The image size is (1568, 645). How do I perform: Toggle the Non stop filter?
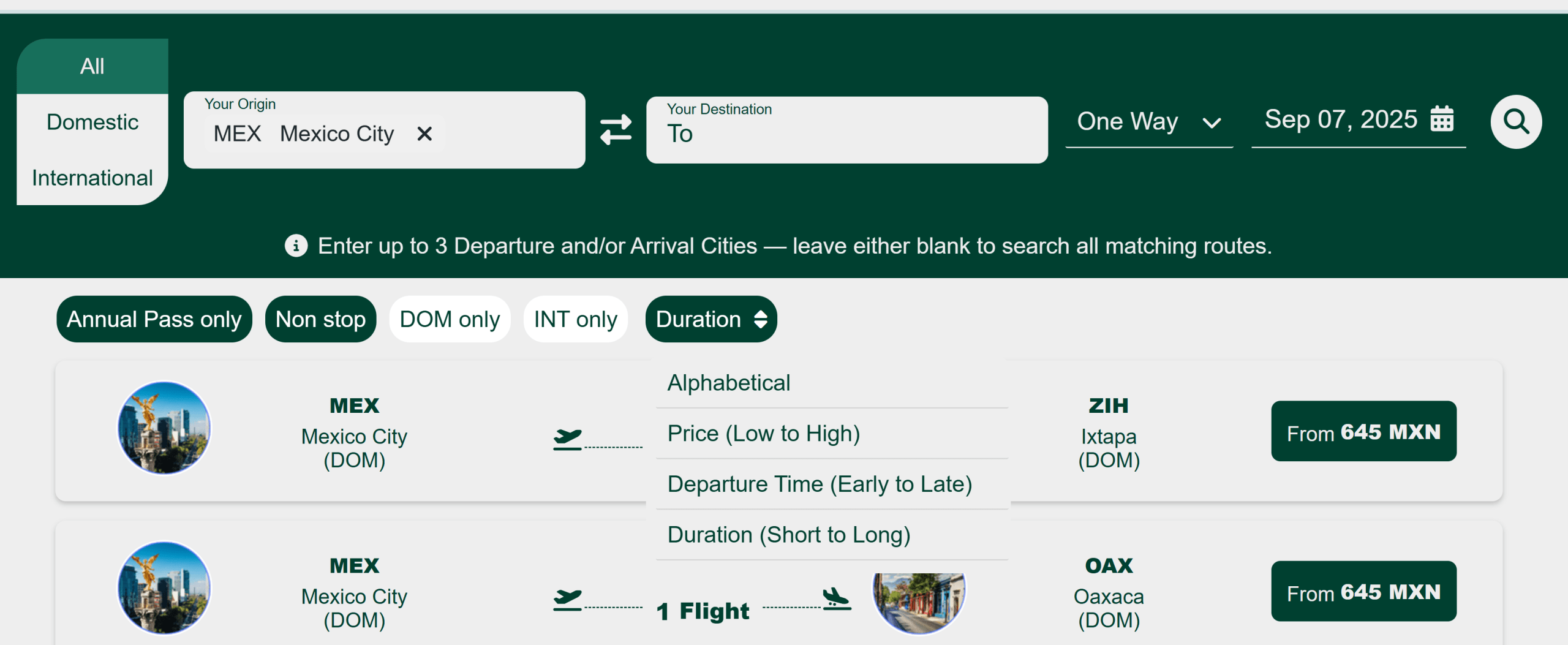[320, 319]
